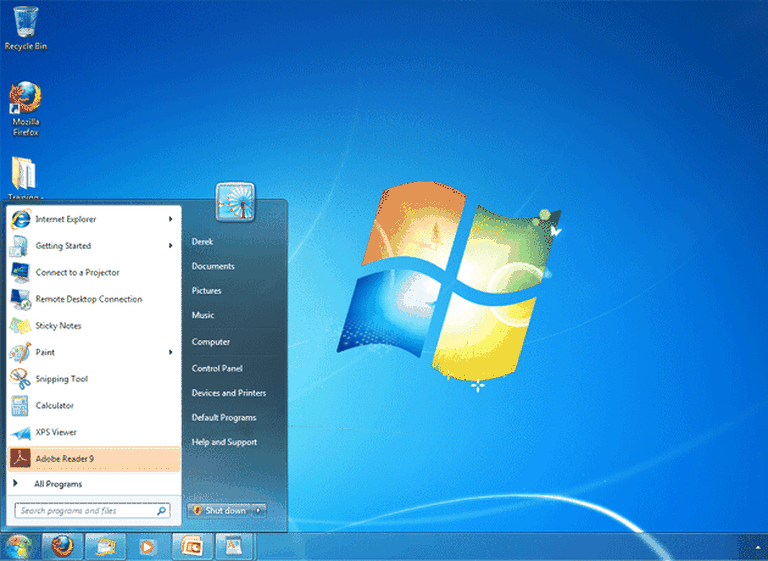
Task: Open the taskbar mail/explorer window icon
Action: point(105,546)
